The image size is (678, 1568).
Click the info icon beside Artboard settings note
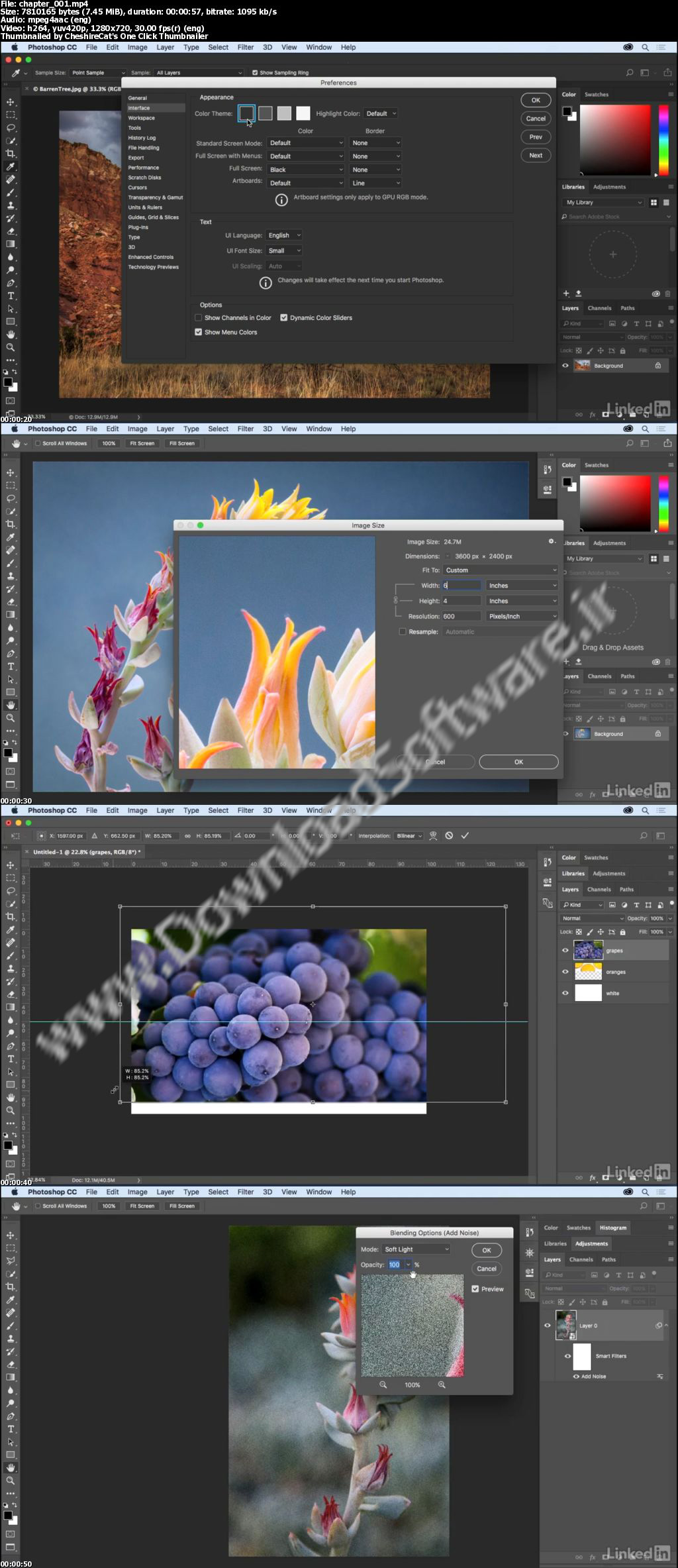281,199
